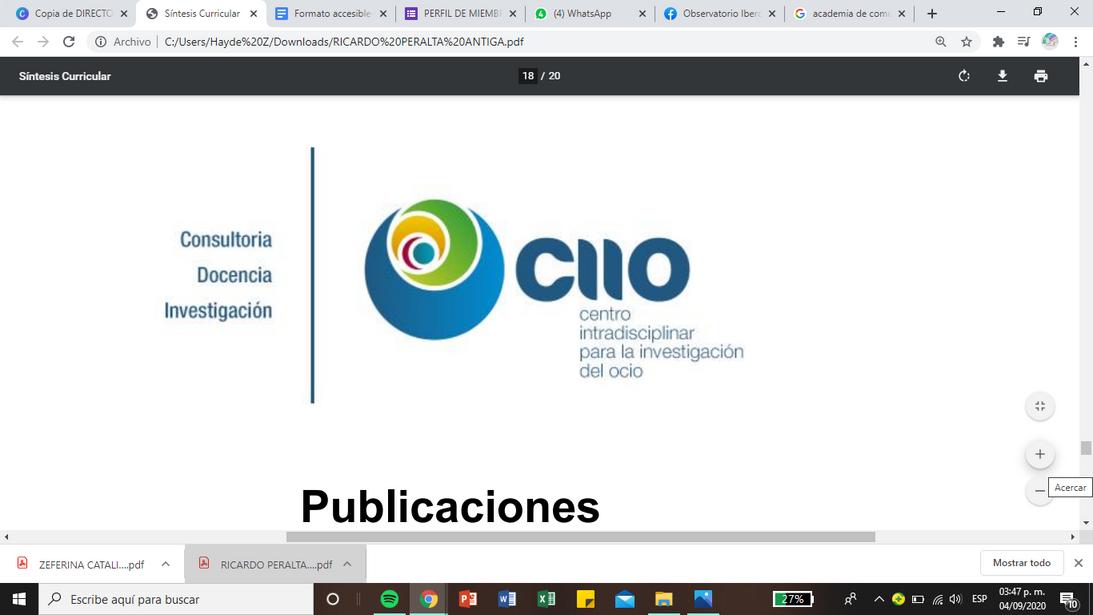Zoom out with the minus button

point(1039,491)
